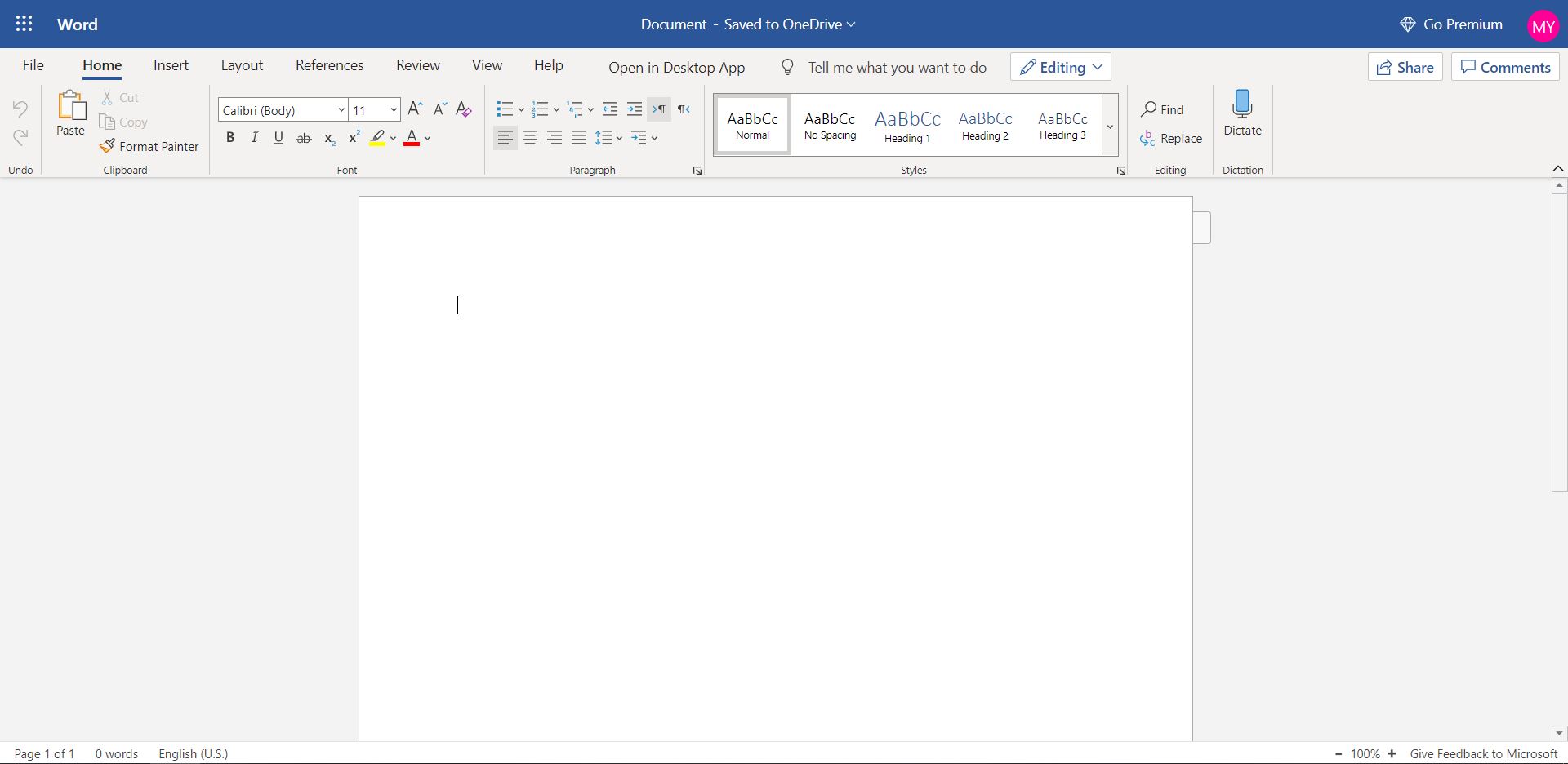Switch to the Review tab
Viewport: 1568px width, 764px height.
418,65
